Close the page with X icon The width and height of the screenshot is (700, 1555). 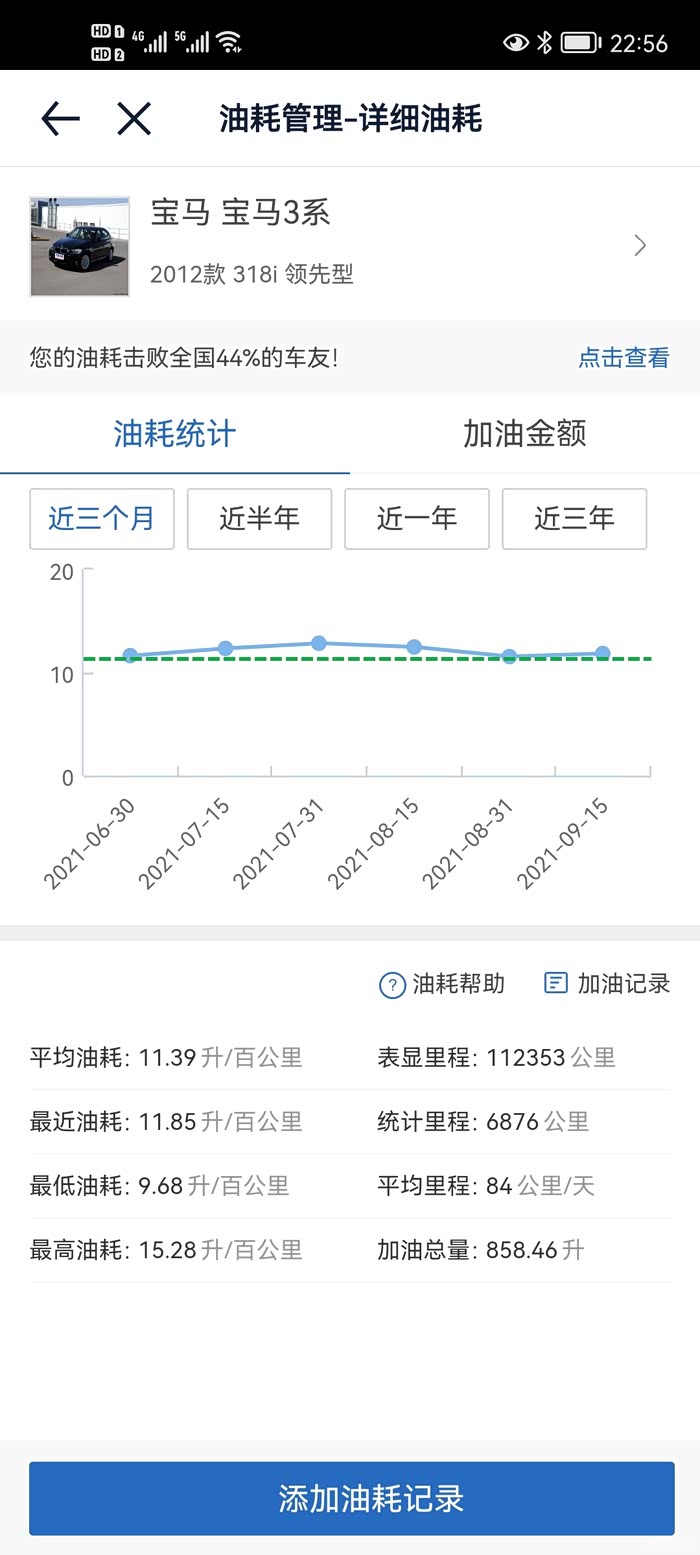click(133, 119)
